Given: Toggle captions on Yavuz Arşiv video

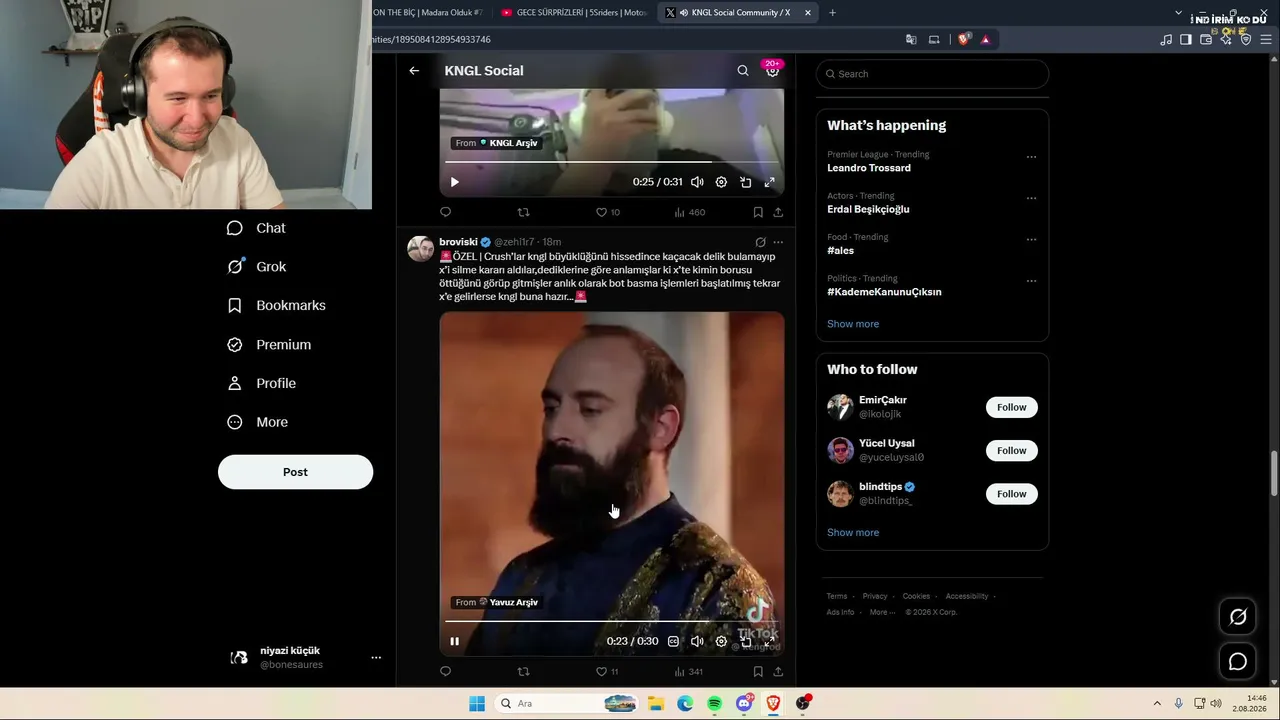Looking at the screenshot, I should click(673, 641).
